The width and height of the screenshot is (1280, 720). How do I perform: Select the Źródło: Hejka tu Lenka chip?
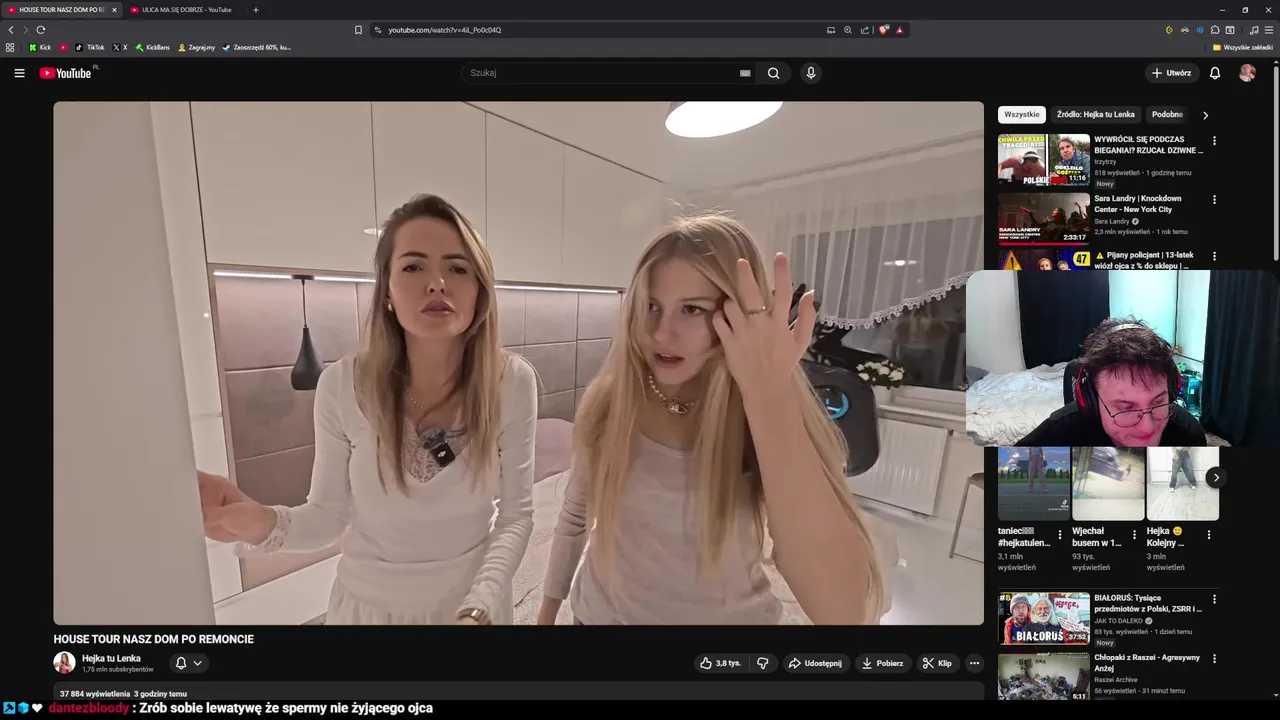click(1095, 115)
